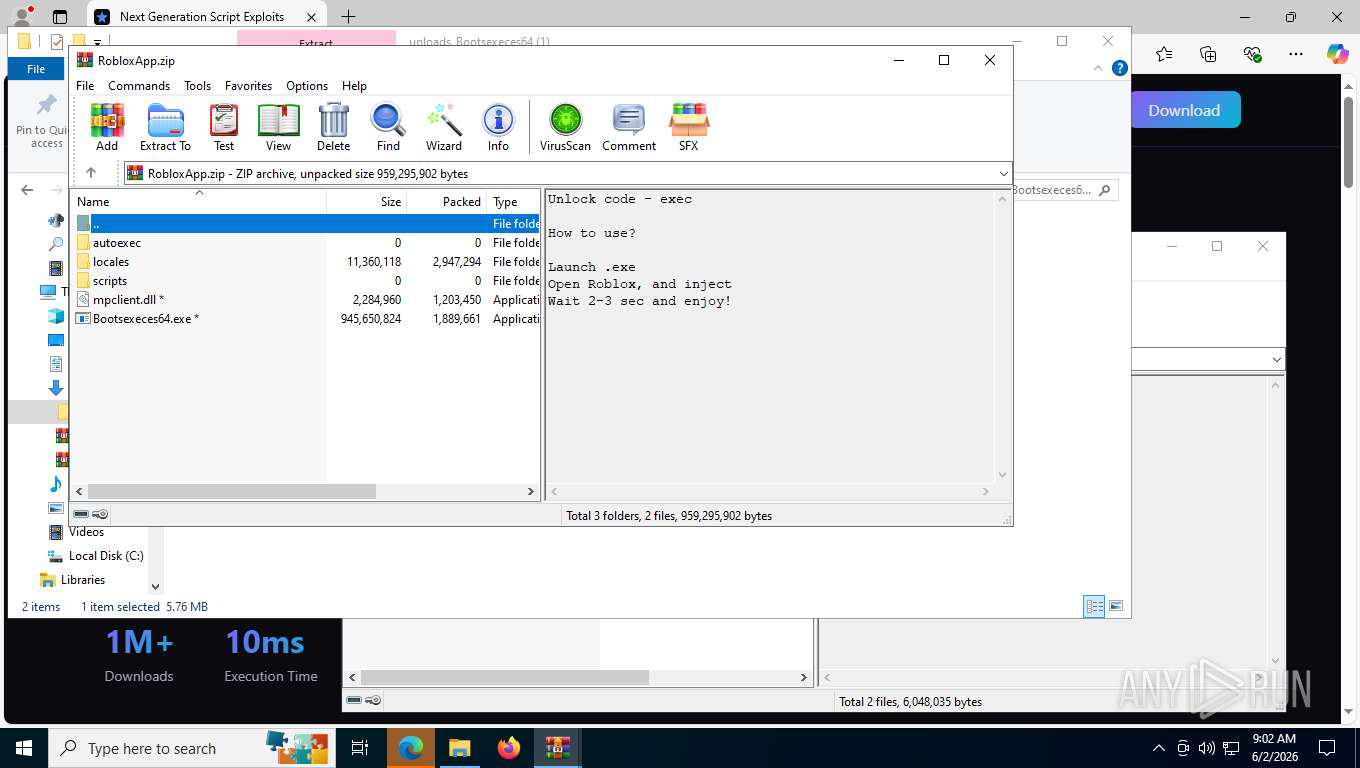Show hidden system tray icons chevron
This screenshot has width=1360, height=768.
pos(1159,748)
